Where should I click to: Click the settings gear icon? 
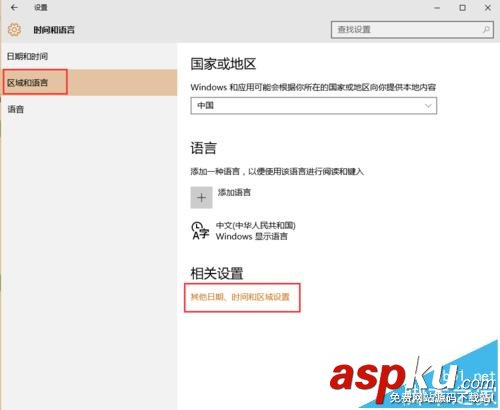(14, 30)
